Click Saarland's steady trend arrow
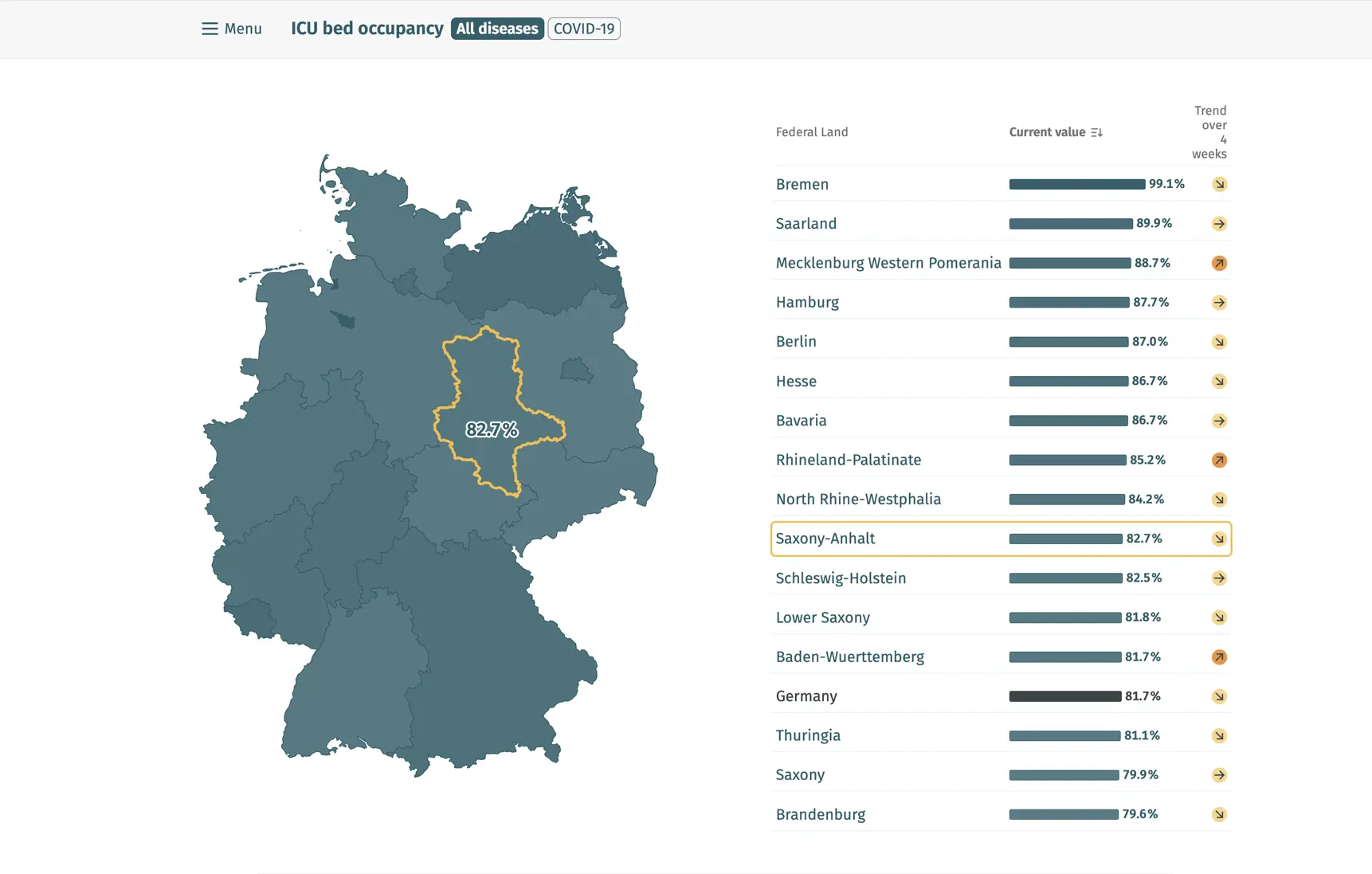The width and height of the screenshot is (1372, 874). pyautogui.click(x=1219, y=224)
